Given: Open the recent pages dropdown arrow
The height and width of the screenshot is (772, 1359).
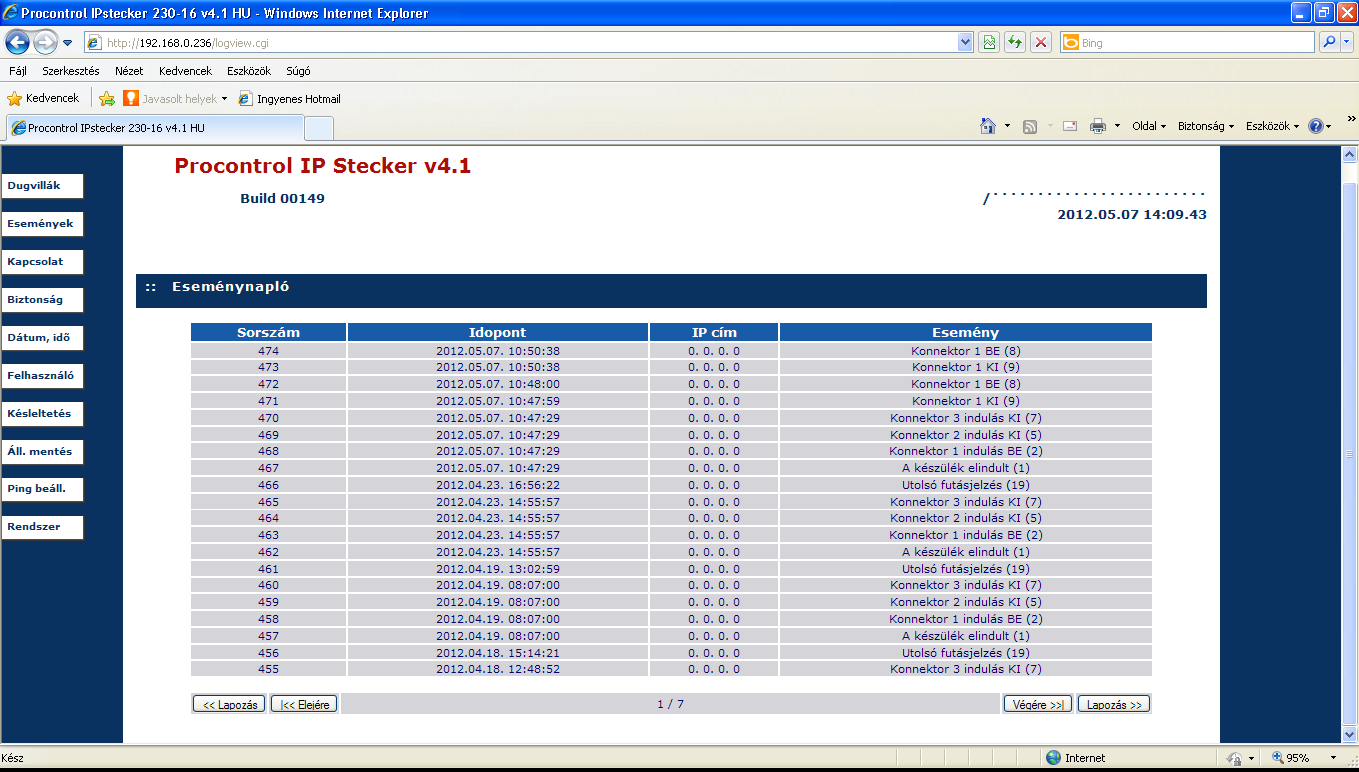Looking at the screenshot, I should [x=67, y=43].
